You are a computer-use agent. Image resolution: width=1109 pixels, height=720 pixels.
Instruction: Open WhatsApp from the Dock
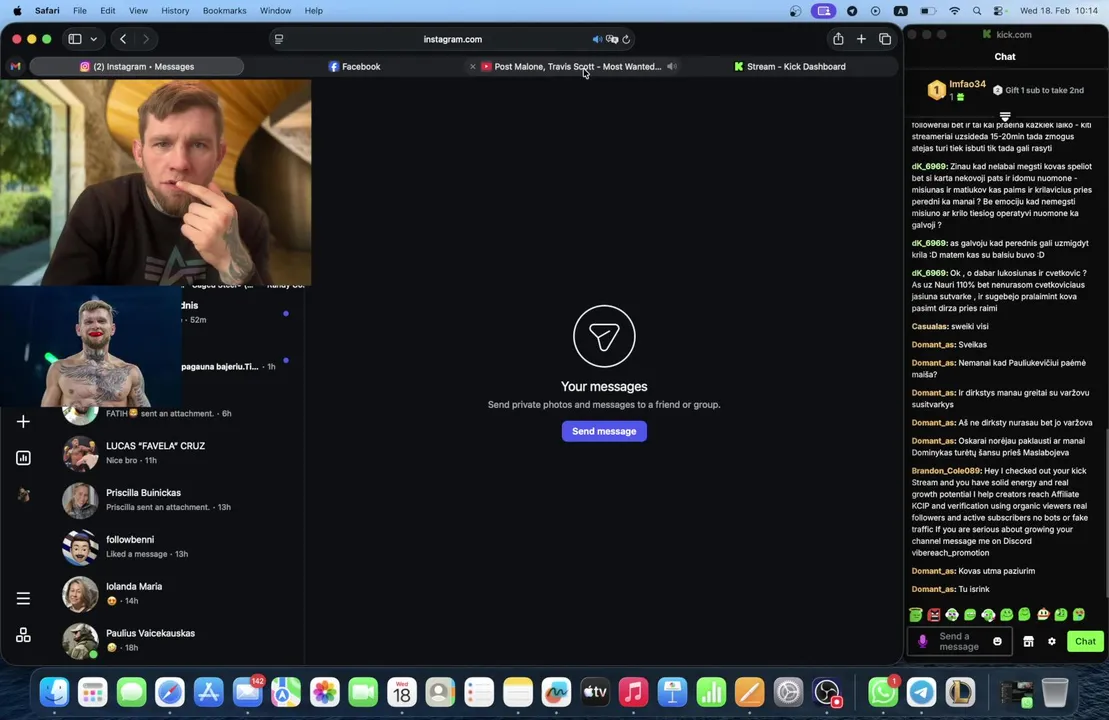883,692
